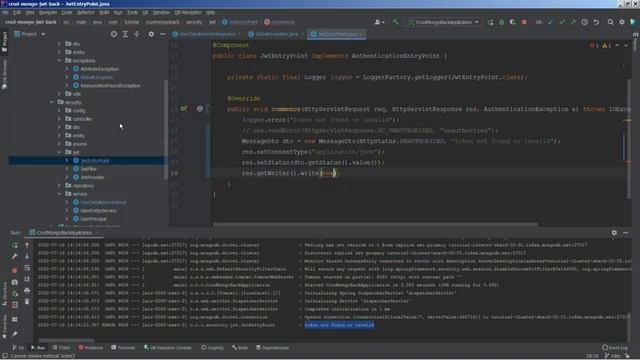Click the wrench icon in Run panel
Image resolution: width=640 pixels, height=360 pixels.
(15, 256)
